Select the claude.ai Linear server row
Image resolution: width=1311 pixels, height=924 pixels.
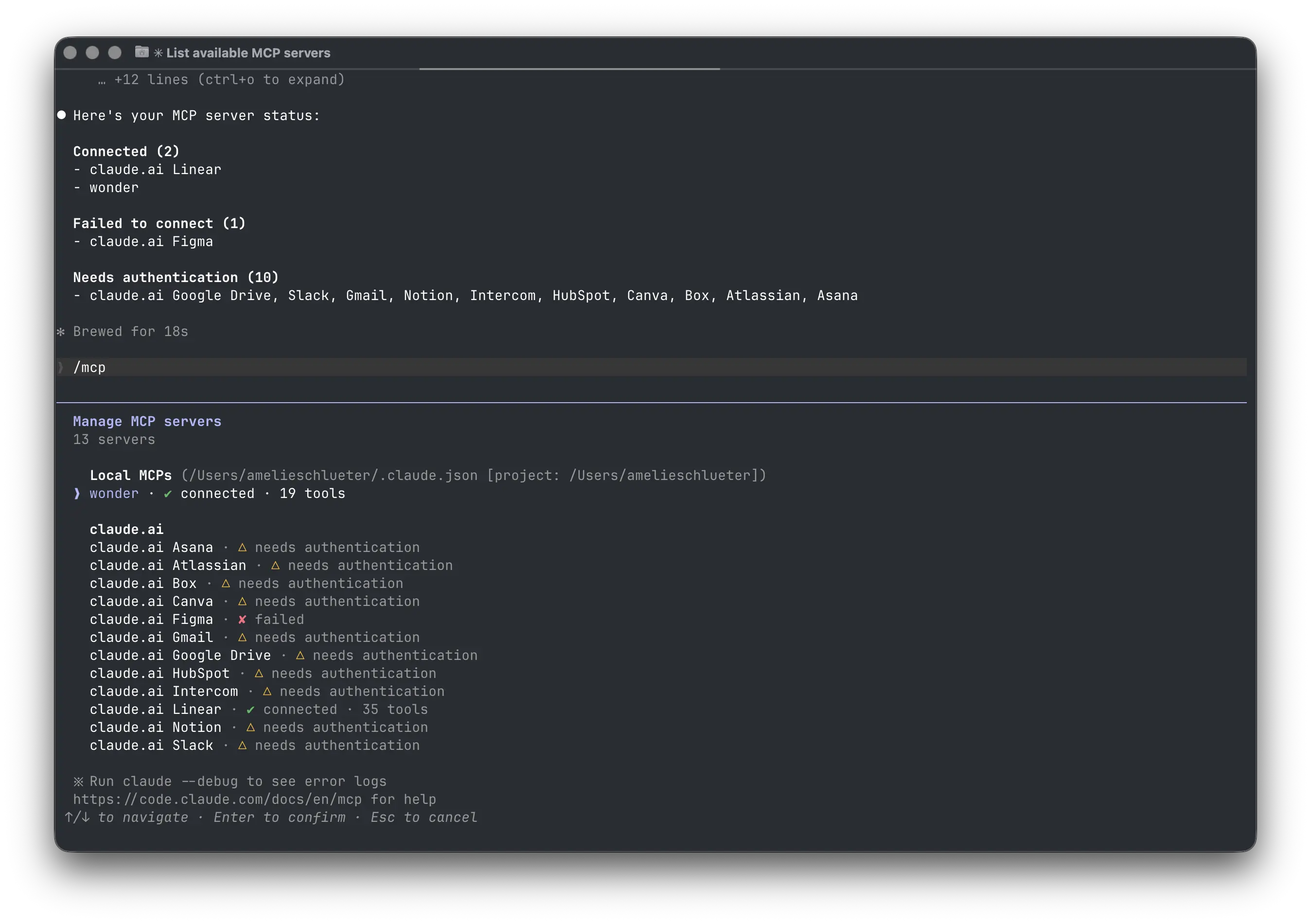click(259, 709)
